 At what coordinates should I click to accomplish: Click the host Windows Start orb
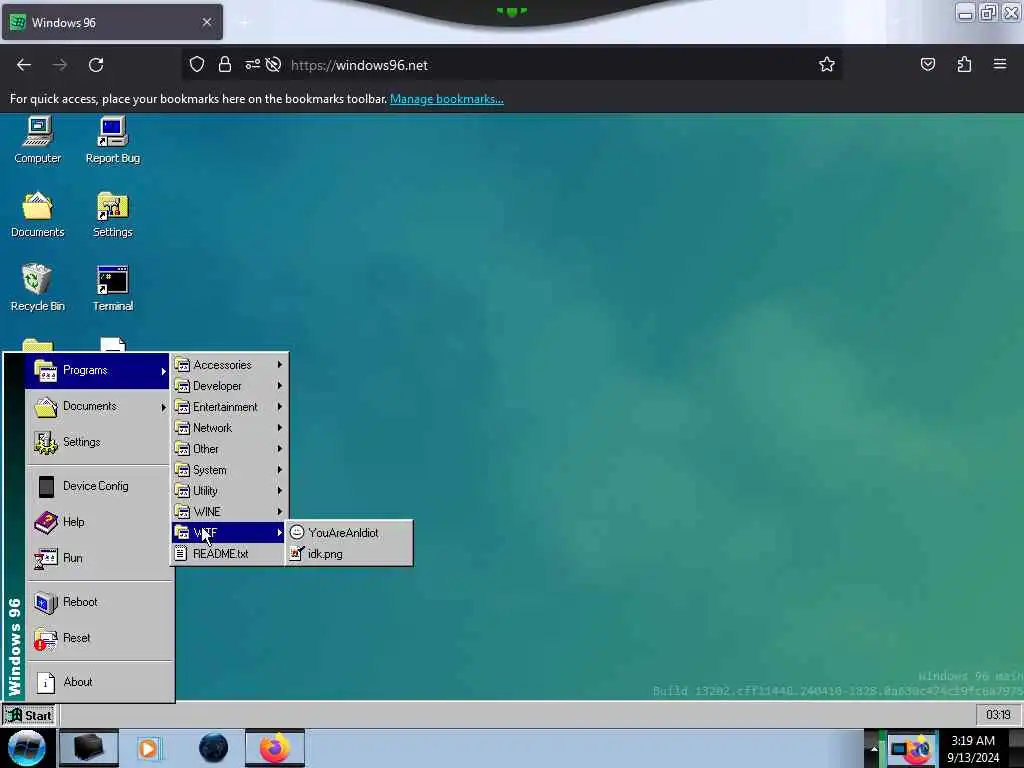(27, 748)
